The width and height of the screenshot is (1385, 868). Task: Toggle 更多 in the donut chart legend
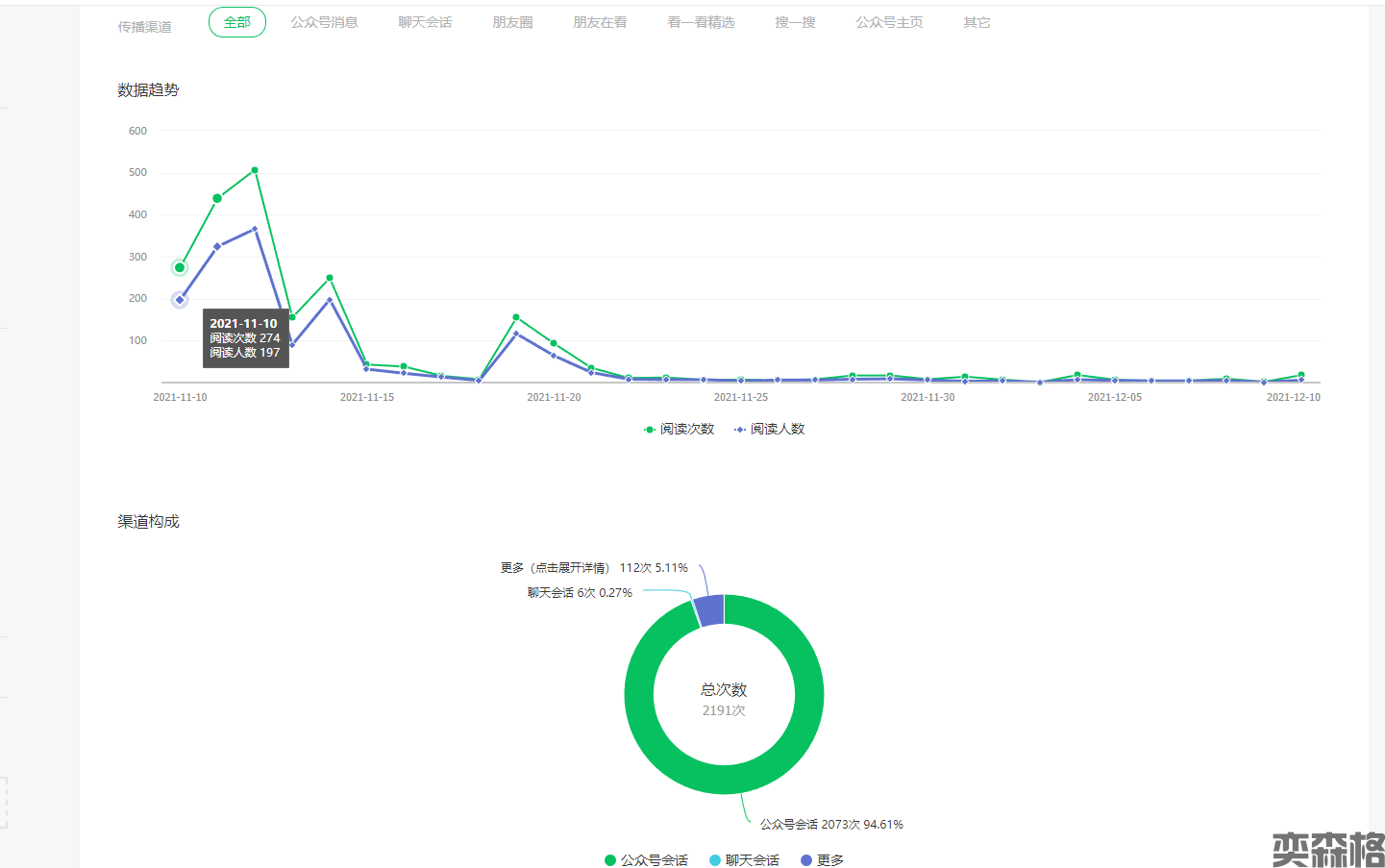pos(822,860)
